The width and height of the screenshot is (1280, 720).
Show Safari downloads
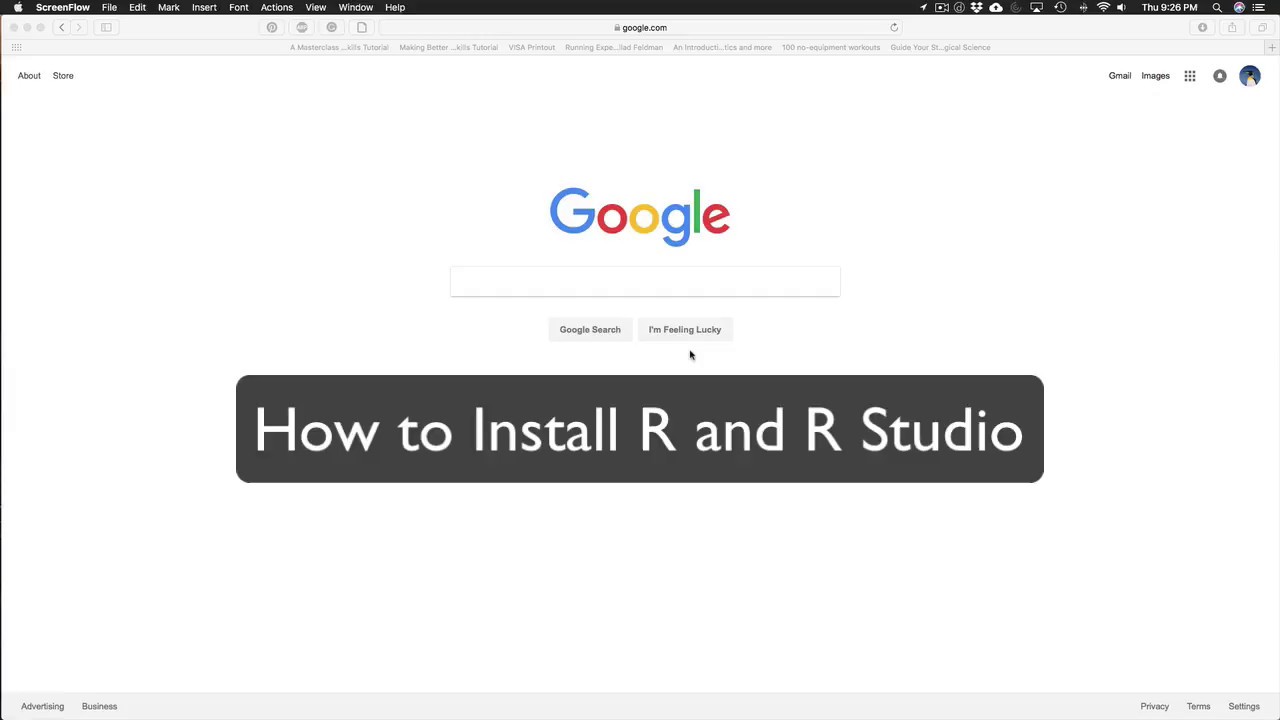pyautogui.click(x=1203, y=28)
